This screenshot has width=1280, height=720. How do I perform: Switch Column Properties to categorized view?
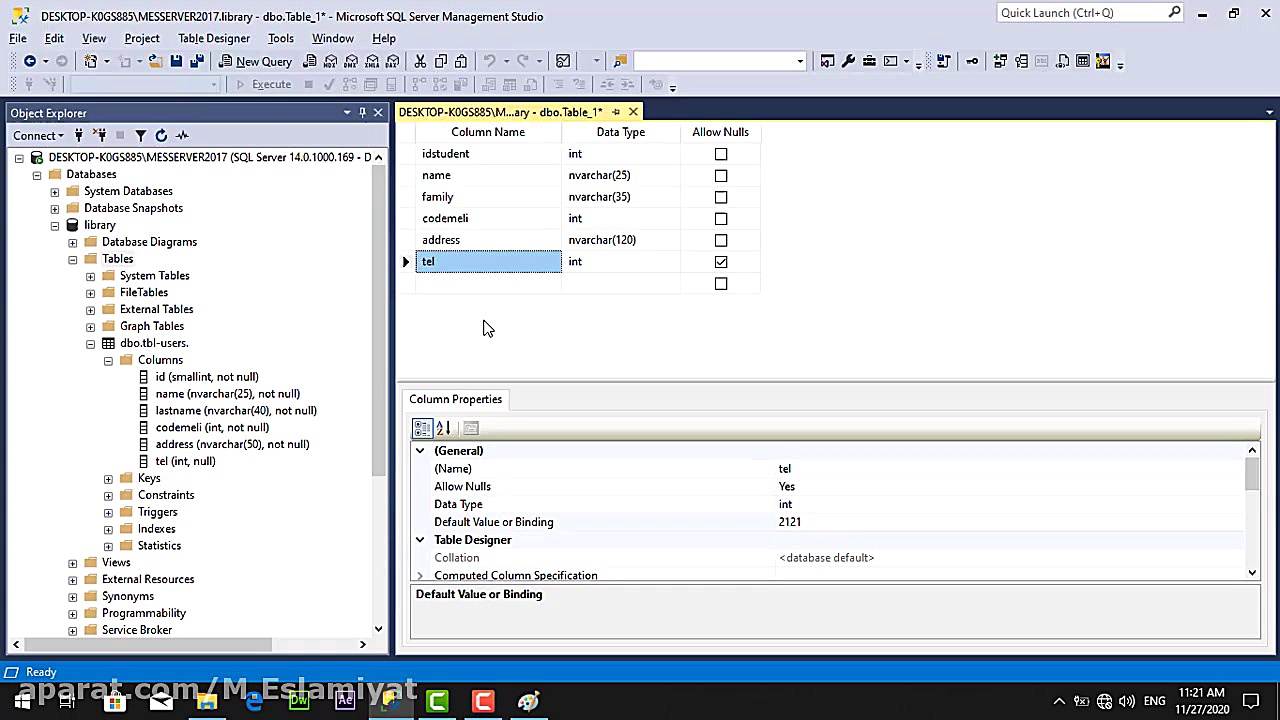[422, 428]
